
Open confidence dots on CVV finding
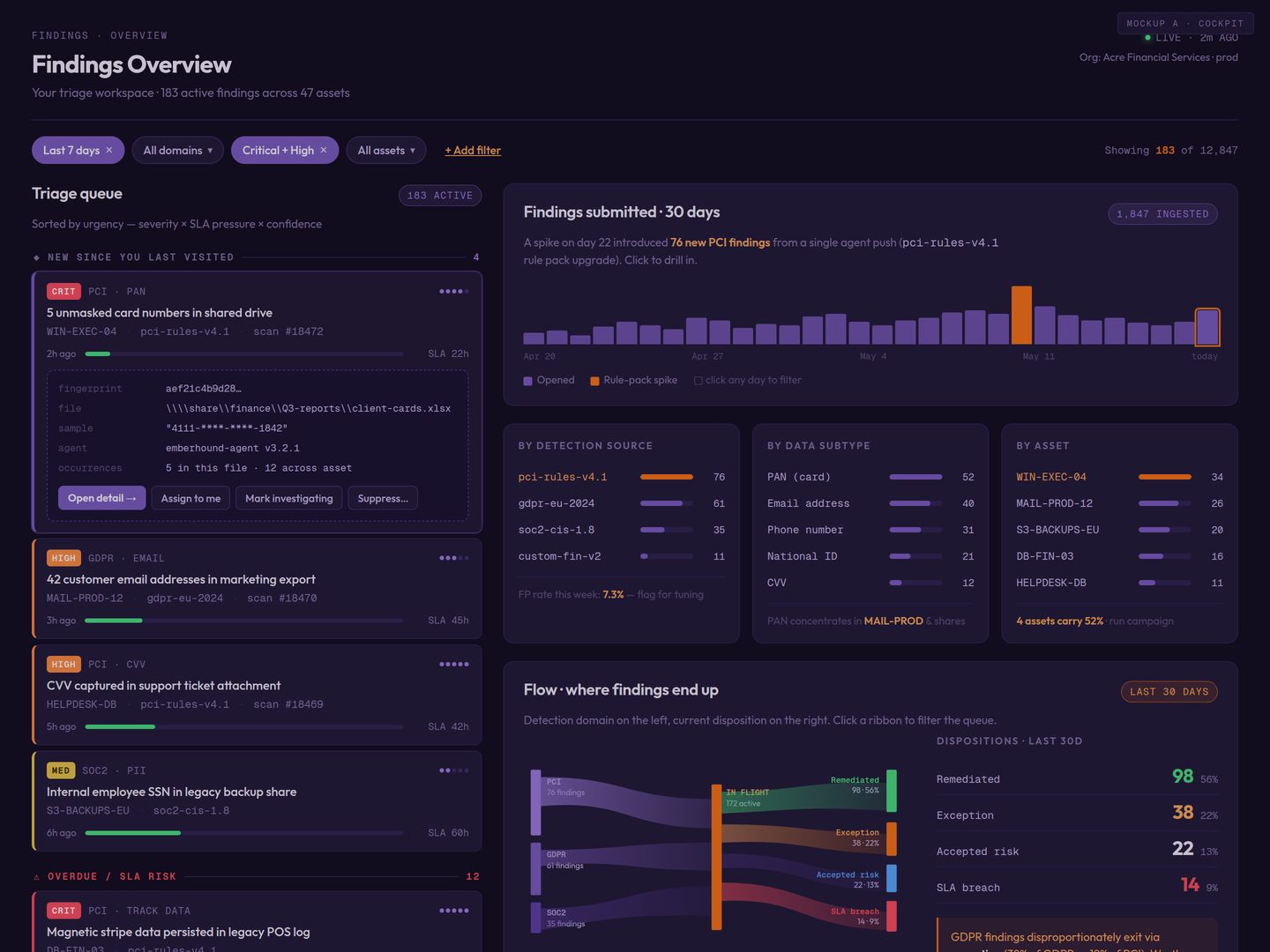click(x=454, y=665)
